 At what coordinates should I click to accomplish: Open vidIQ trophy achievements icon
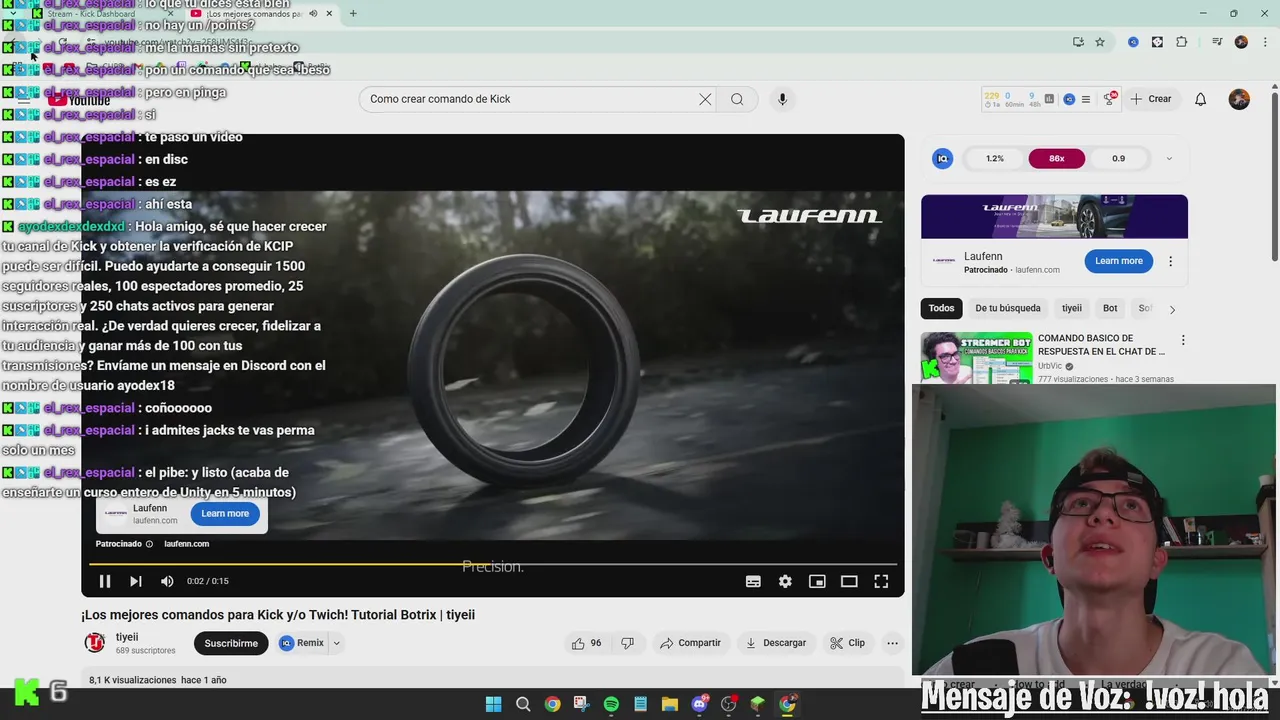(x=1109, y=99)
